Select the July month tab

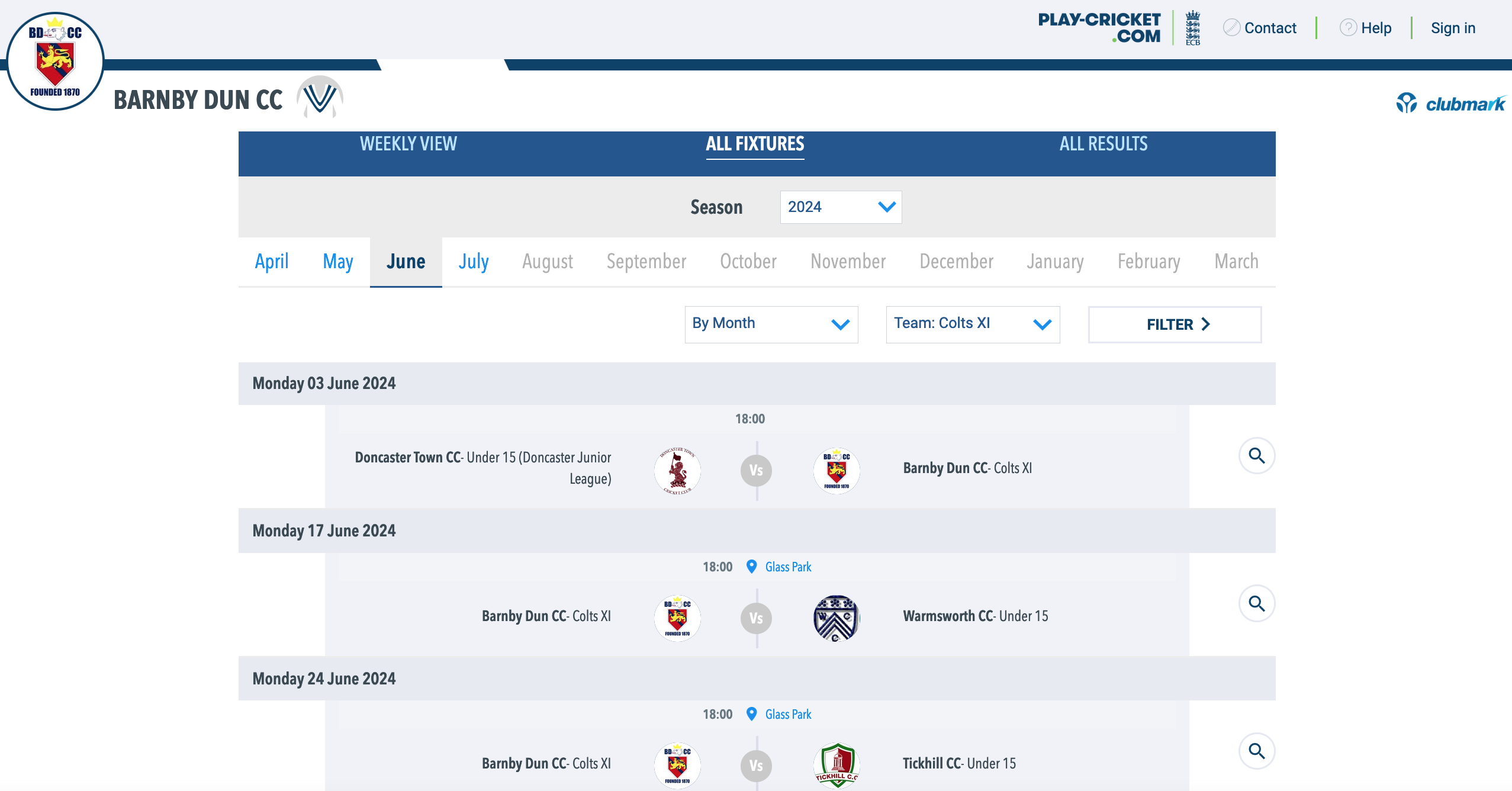474,262
